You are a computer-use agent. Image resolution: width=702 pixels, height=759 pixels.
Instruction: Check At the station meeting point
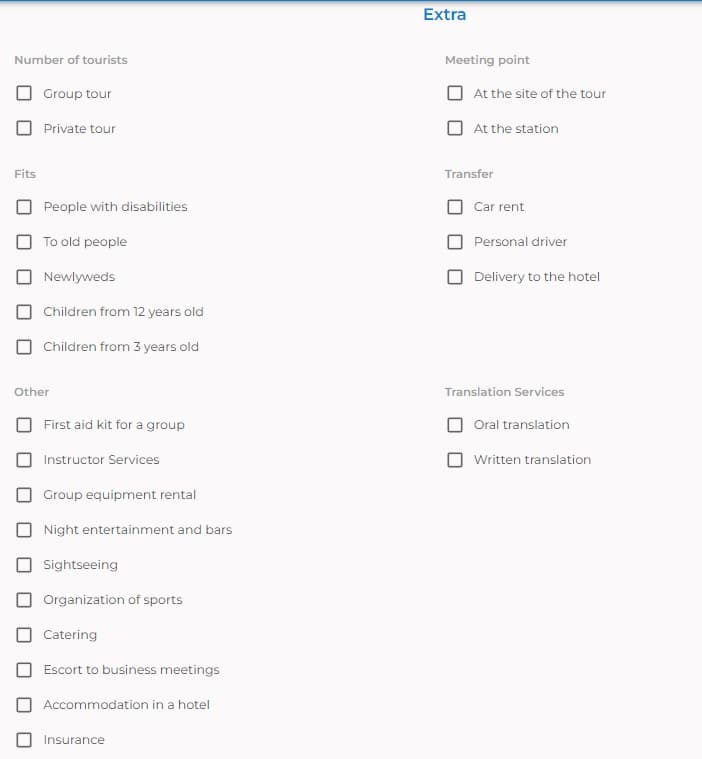click(455, 128)
